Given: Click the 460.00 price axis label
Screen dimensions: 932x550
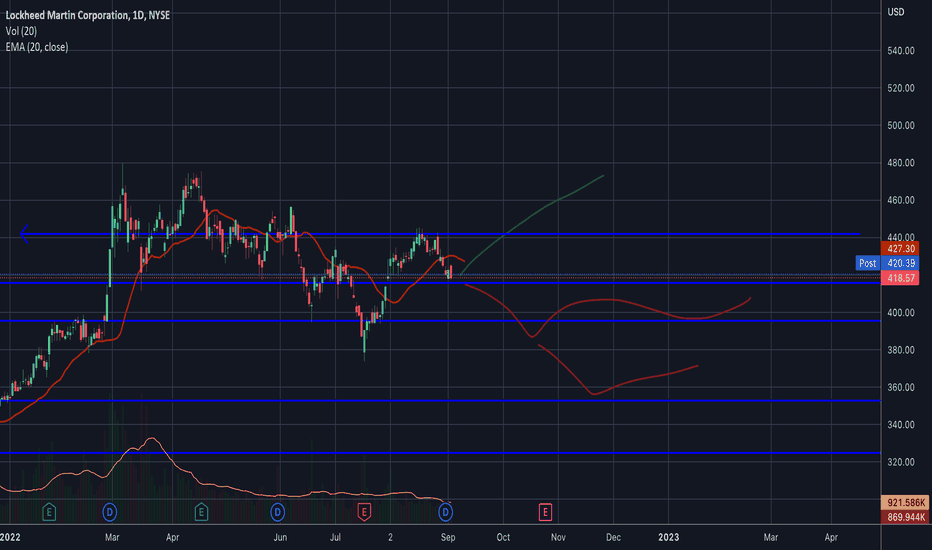Looking at the screenshot, I should click(x=900, y=200).
